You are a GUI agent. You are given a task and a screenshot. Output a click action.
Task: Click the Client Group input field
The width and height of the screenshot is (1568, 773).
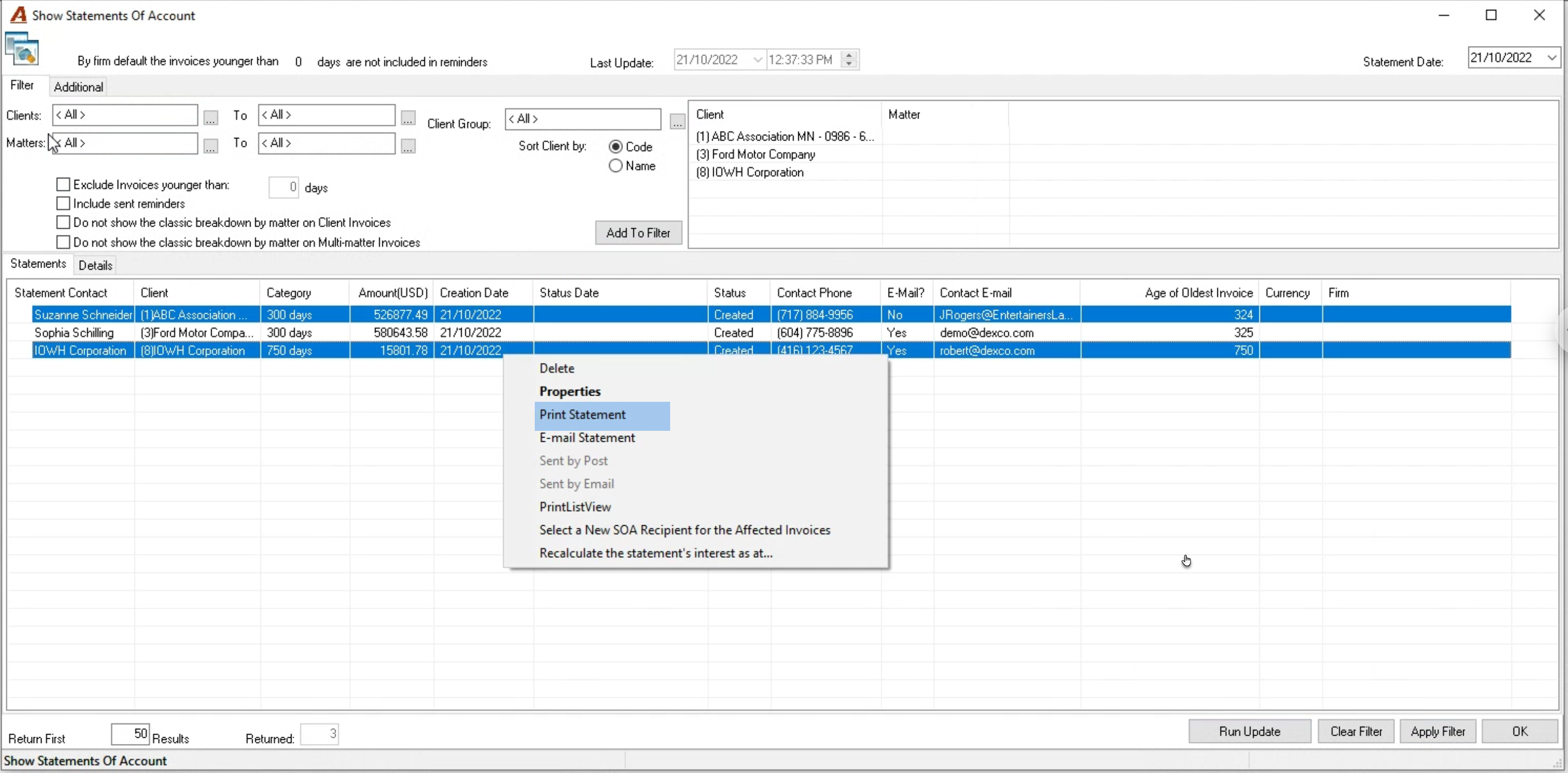click(582, 119)
